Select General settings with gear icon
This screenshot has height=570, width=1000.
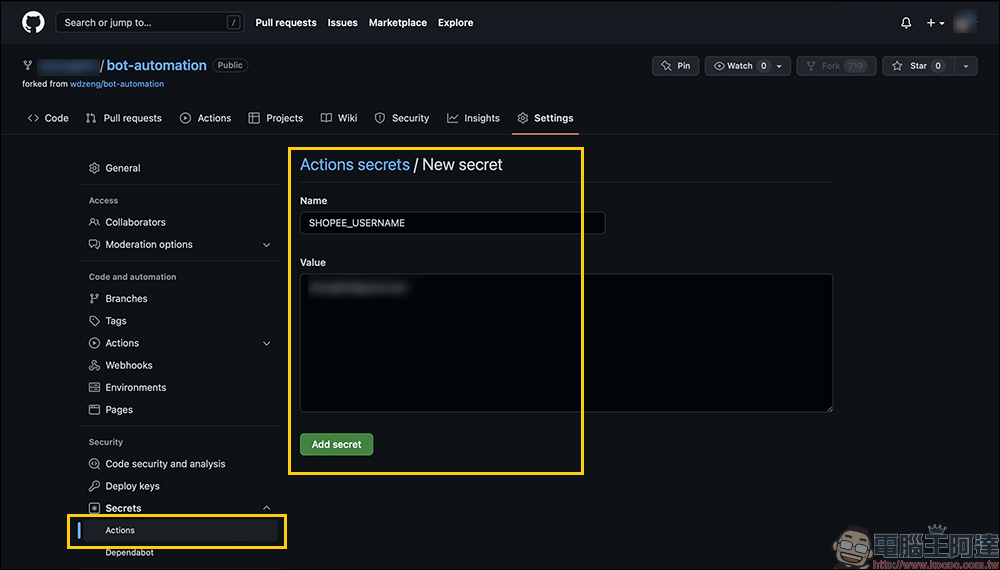tap(122, 168)
